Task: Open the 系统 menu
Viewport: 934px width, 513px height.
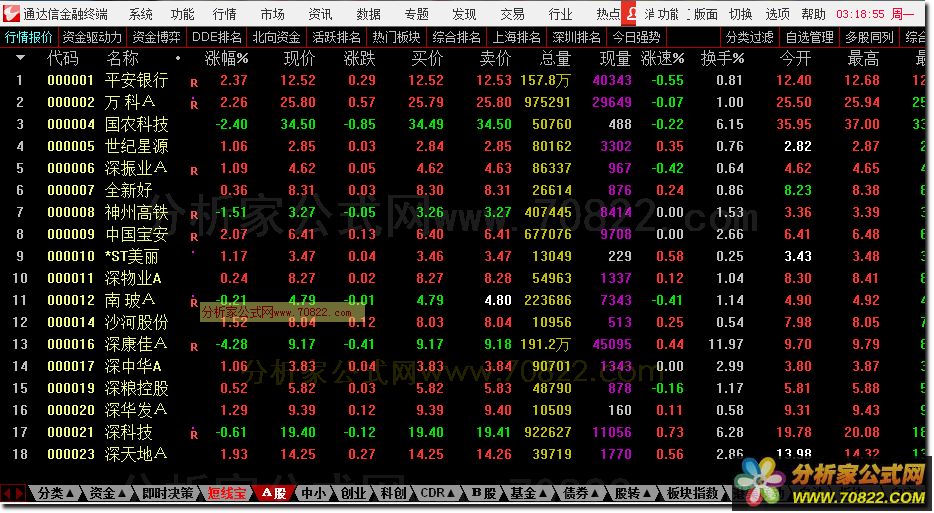Action: pyautogui.click(x=141, y=14)
